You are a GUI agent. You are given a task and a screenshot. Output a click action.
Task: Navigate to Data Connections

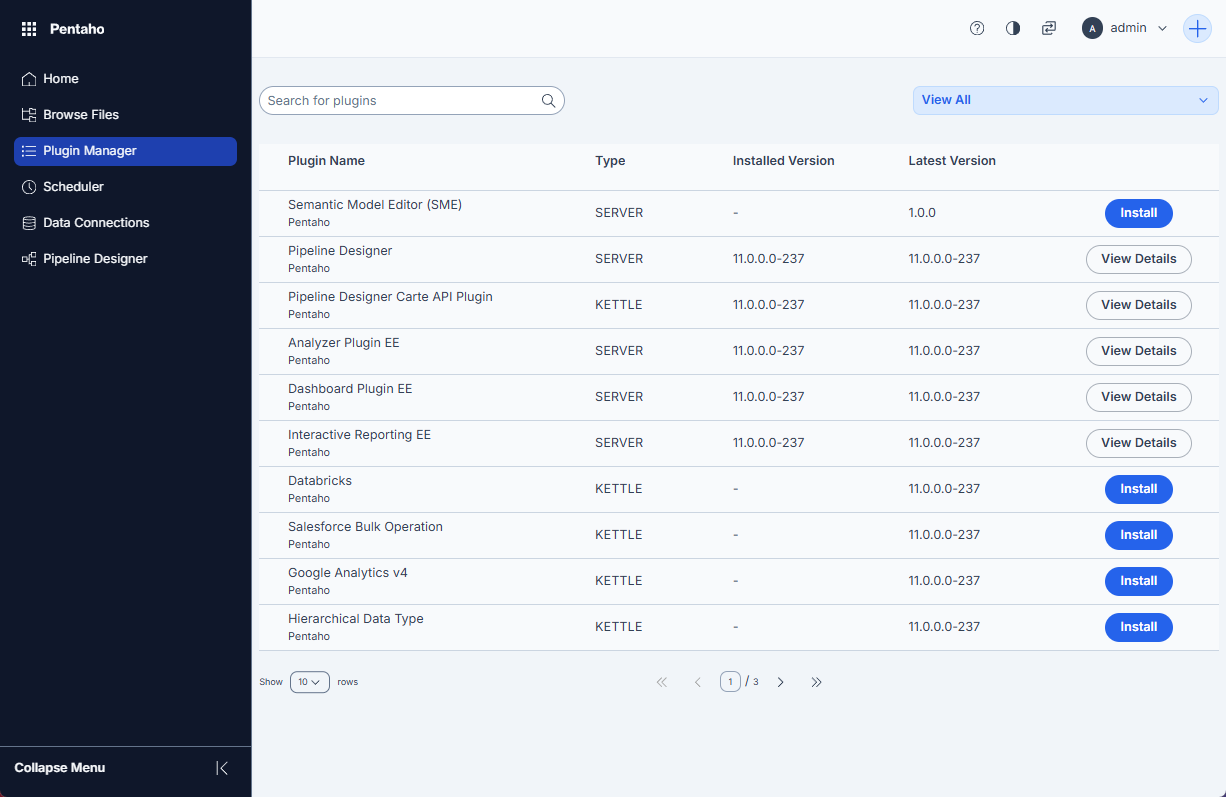(x=96, y=223)
